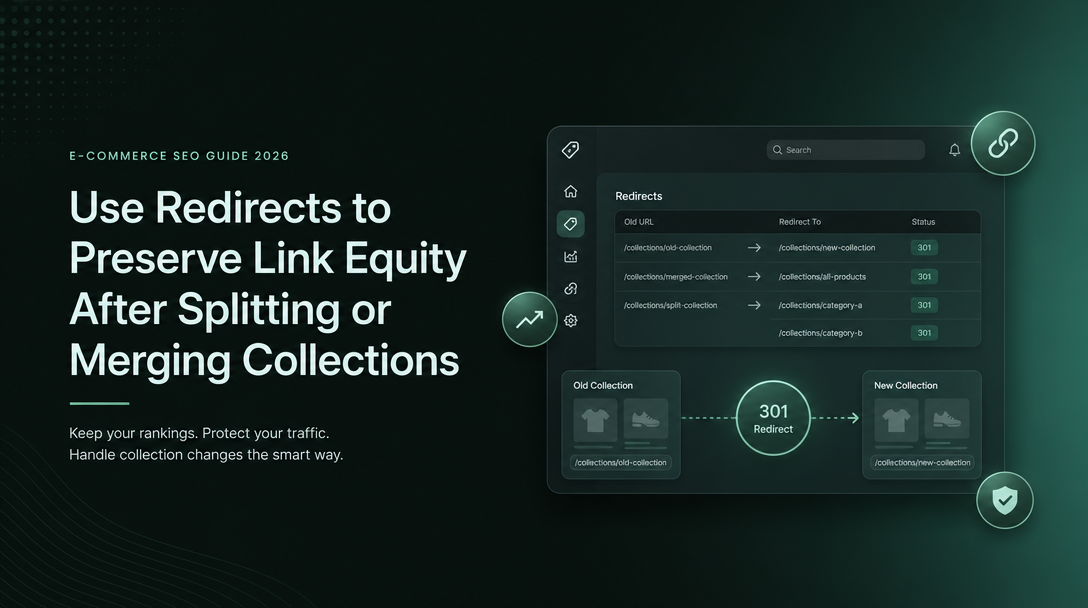Click the New Collection t-shirt thumbnail
Viewport: 1088px width, 608px height.
pos(896,419)
